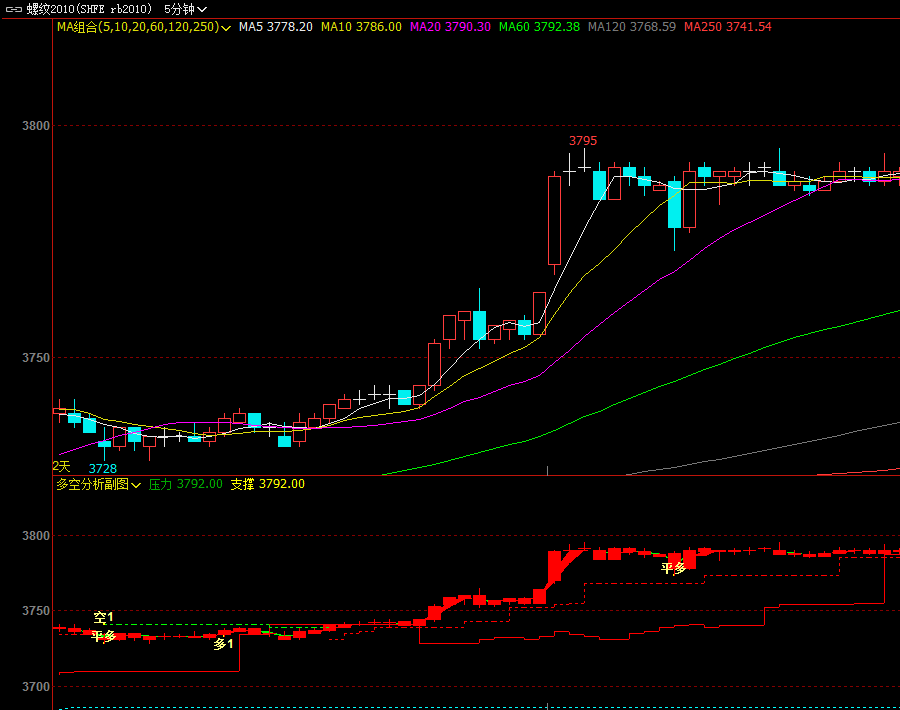Viewport: 900px width, 710px height.
Task: Open the 5分钟 period dropdown
Action: 185,9
